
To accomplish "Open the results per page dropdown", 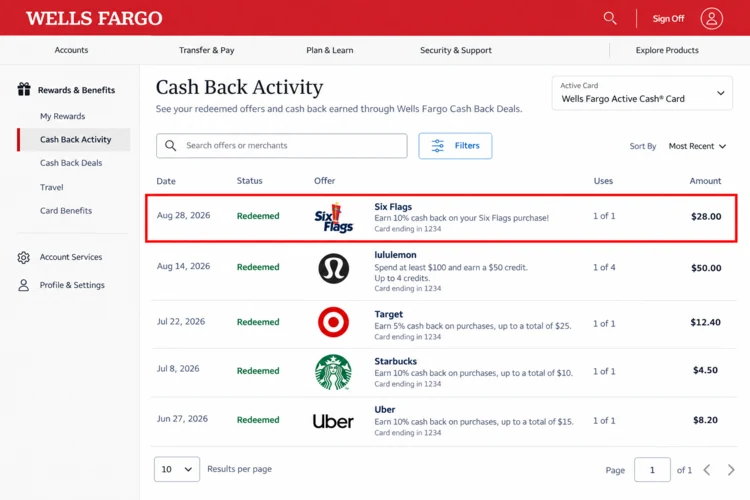I will coord(177,469).
